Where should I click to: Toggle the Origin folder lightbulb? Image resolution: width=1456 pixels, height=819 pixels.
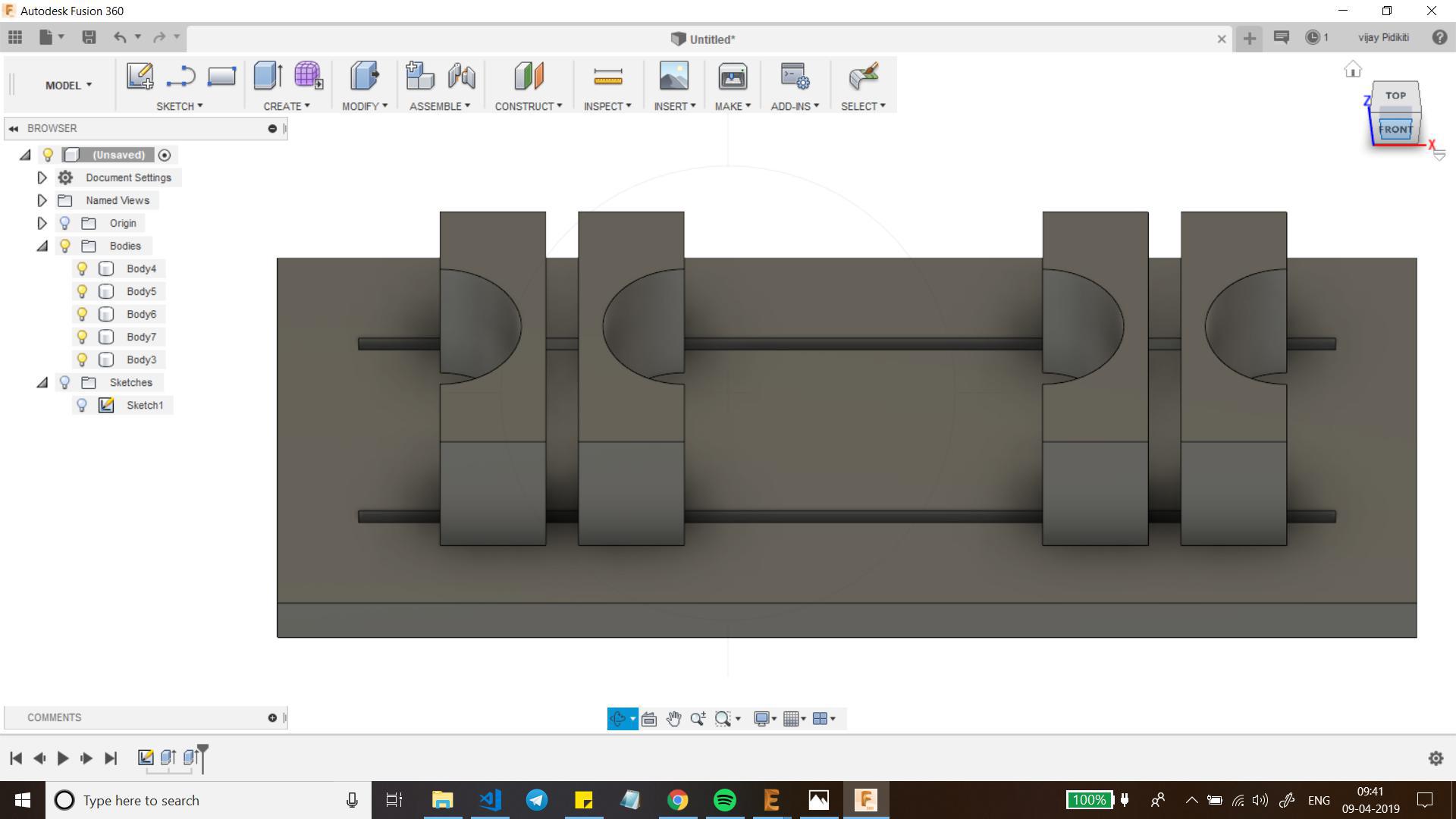click(65, 223)
